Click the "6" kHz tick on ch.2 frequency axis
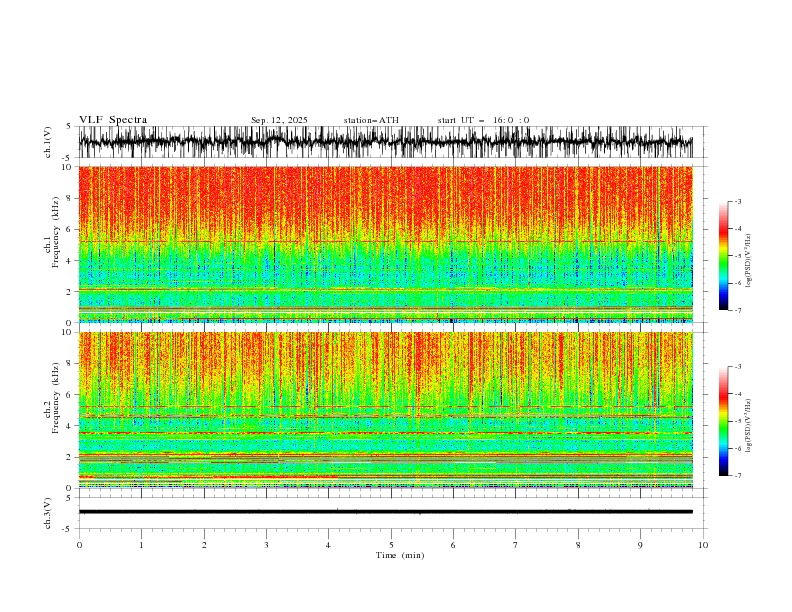792x612 pixels. [70, 395]
